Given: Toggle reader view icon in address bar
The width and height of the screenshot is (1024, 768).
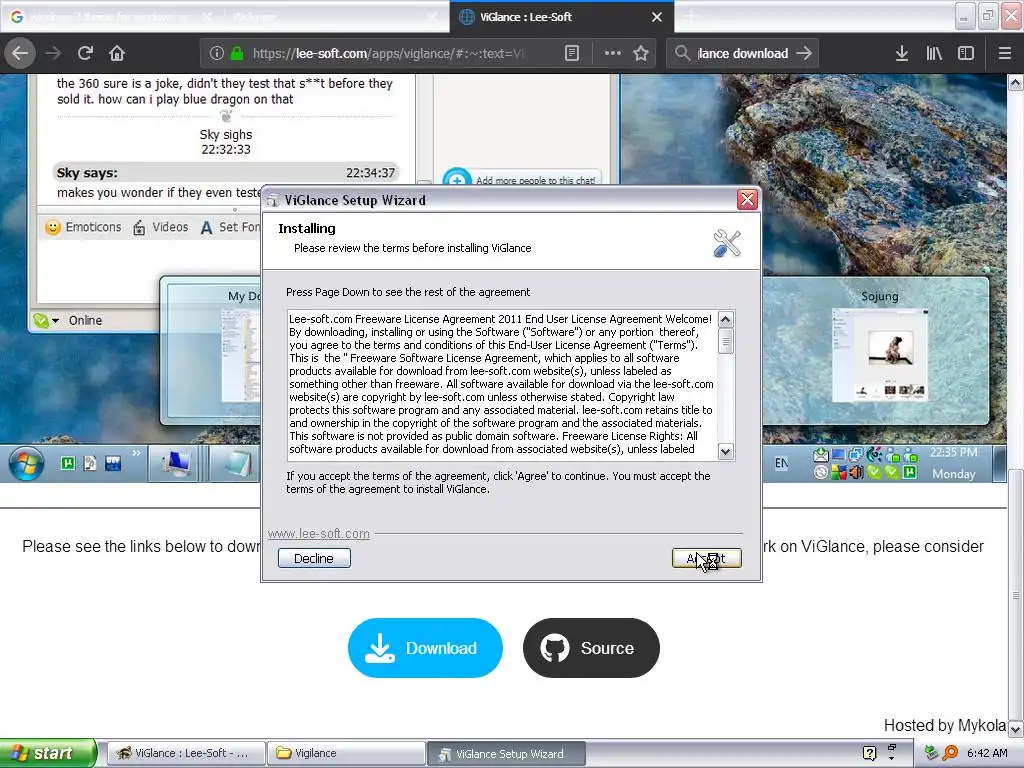Looking at the screenshot, I should pyautogui.click(x=571, y=54).
